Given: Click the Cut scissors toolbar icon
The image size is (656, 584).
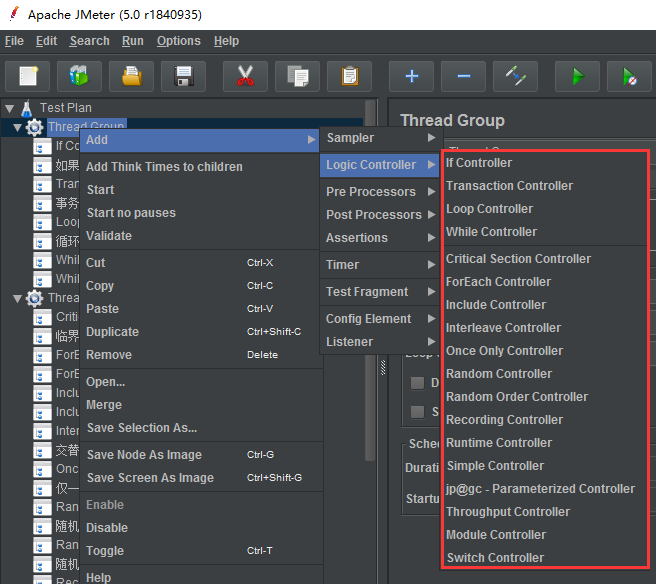Looking at the screenshot, I should (245, 76).
